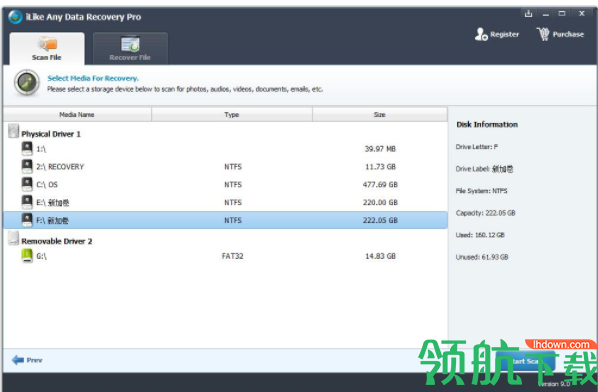Click drive icon of C:\ OS
The image size is (598, 392).
[27, 184]
